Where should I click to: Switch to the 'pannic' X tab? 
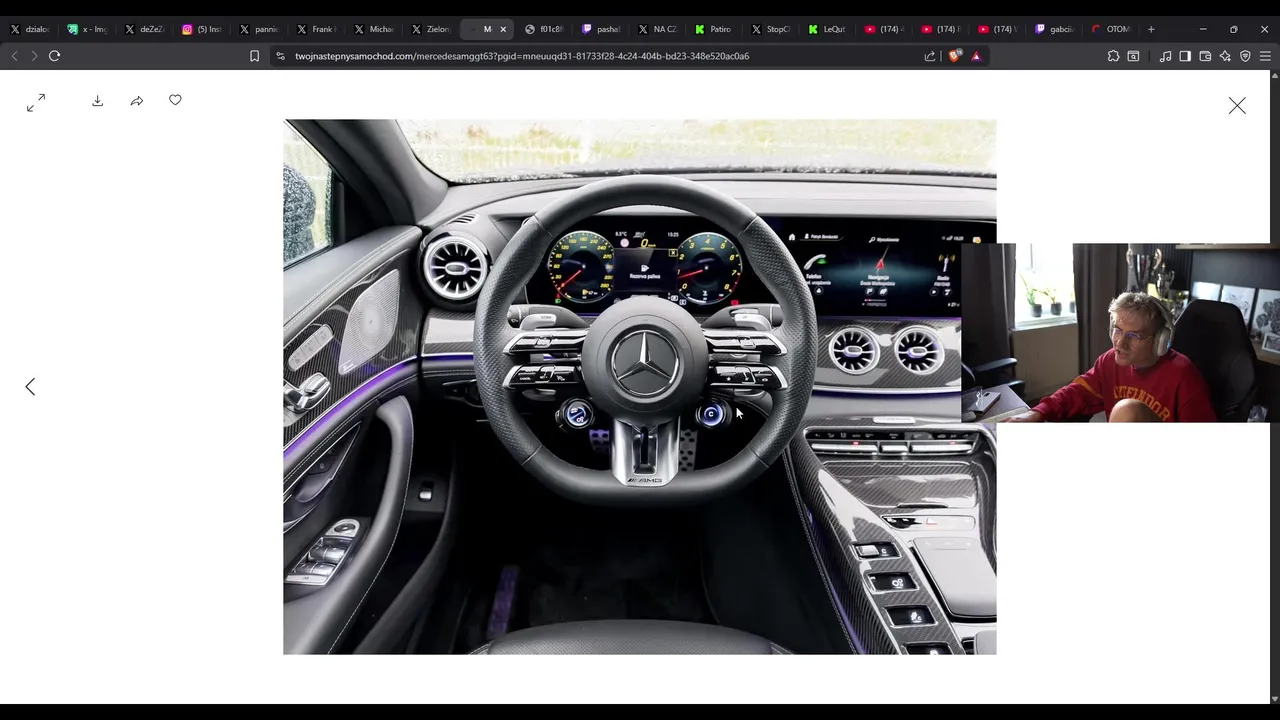pyautogui.click(x=259, y=29)
